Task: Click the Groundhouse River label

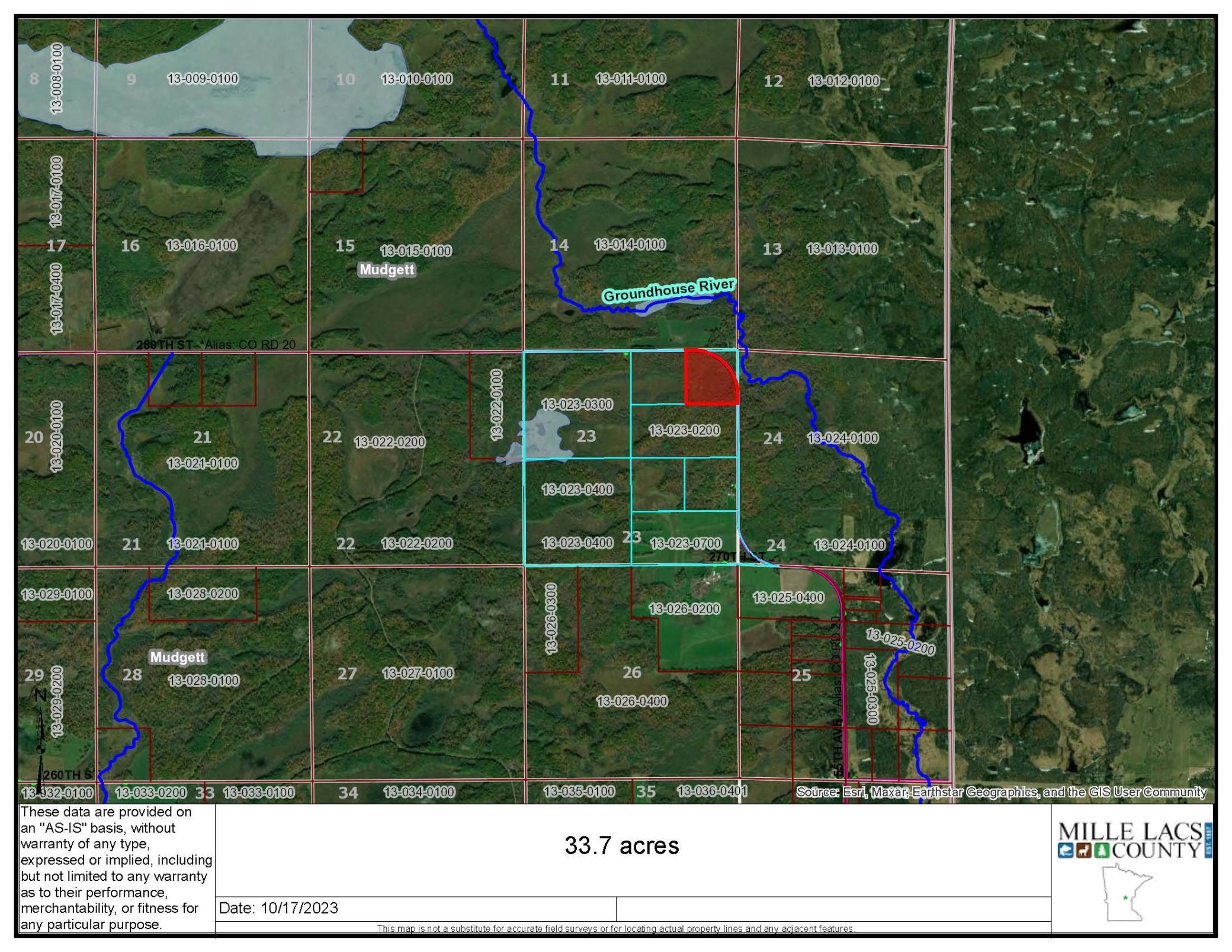Action: pyautogui.click(x=669, y=290)
